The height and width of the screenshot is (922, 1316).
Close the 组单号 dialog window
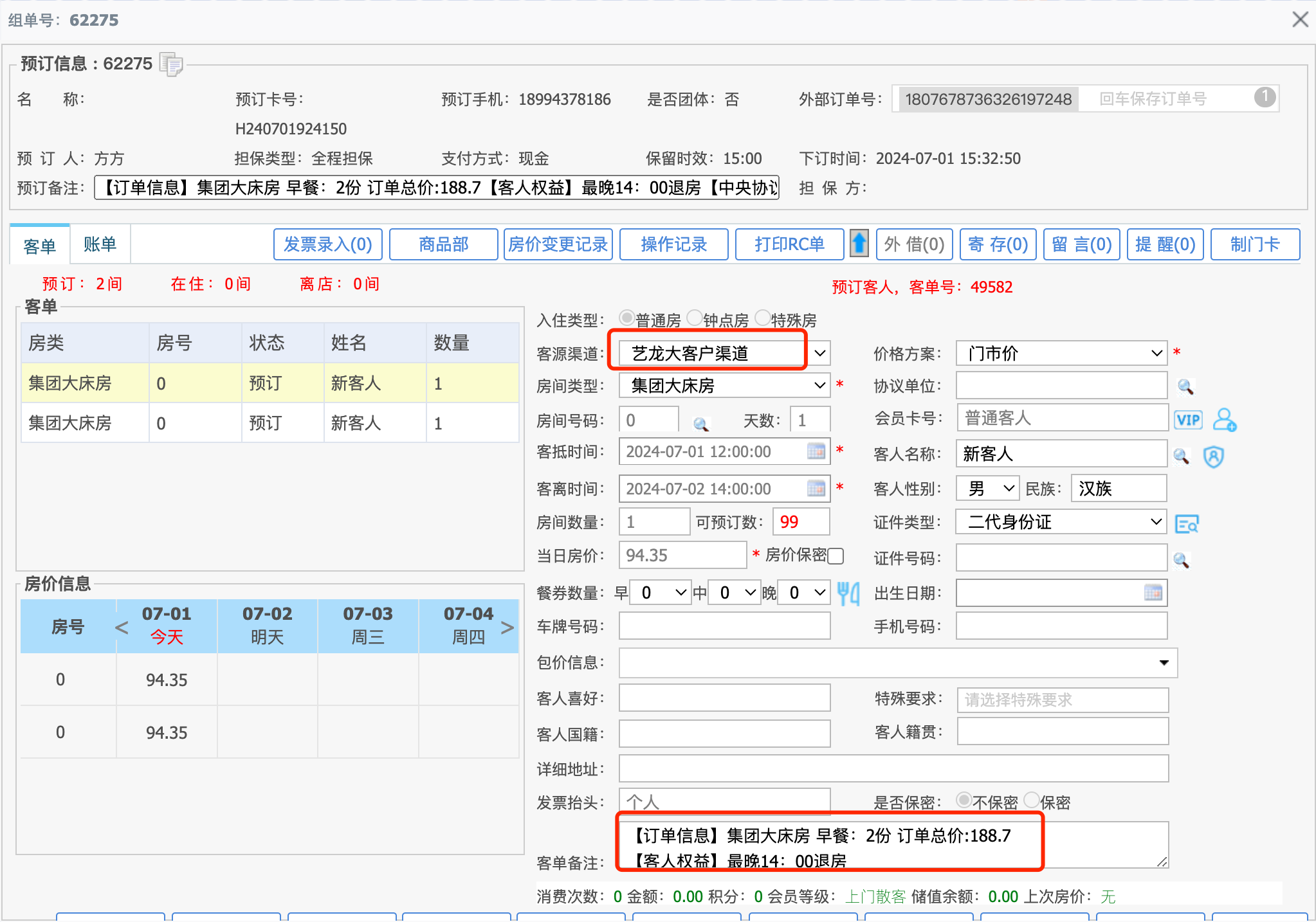(1300, 20)
